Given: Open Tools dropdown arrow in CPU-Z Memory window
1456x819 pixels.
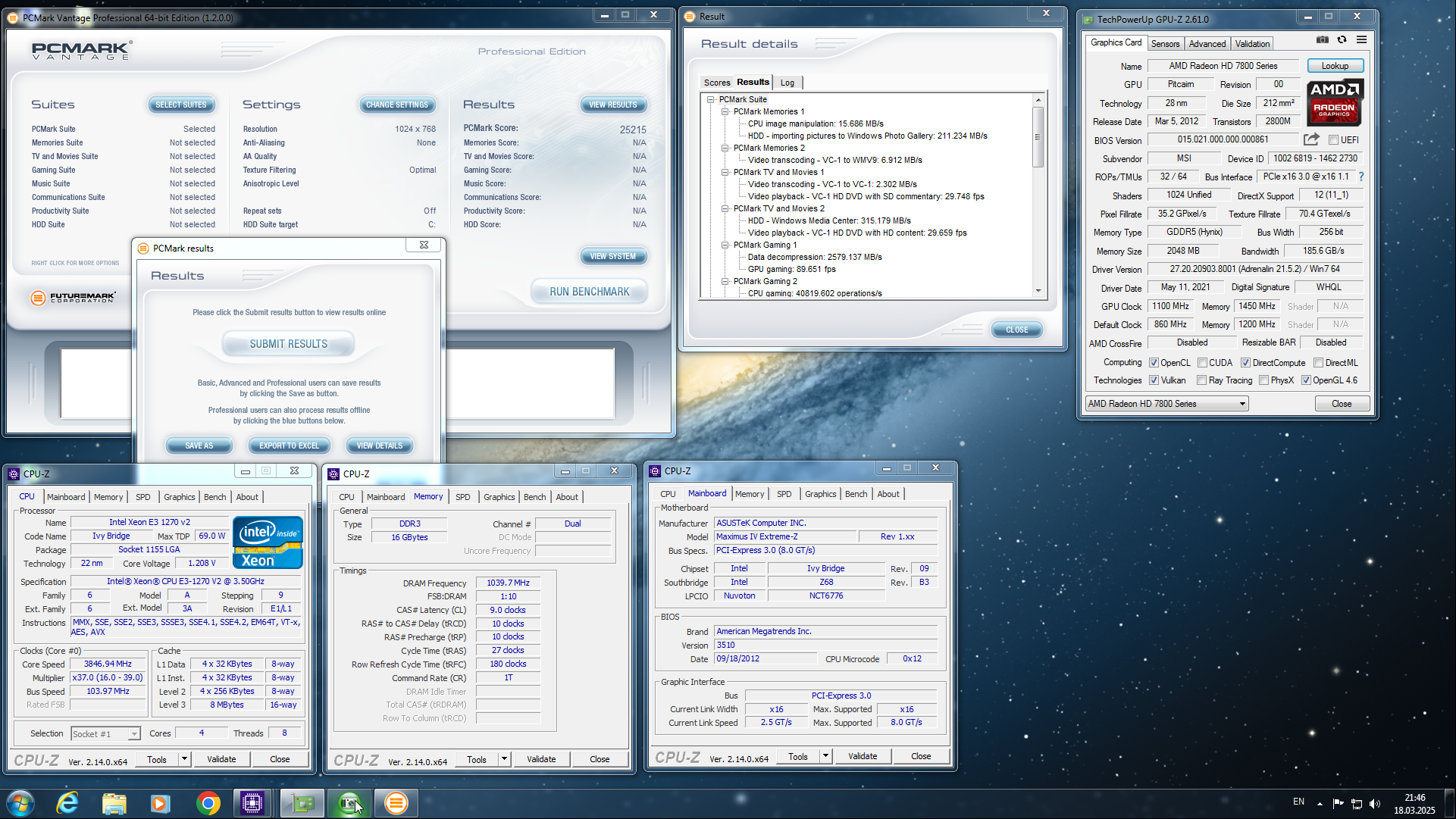Looking at the screenshot, I should click(x=504, y=758).
